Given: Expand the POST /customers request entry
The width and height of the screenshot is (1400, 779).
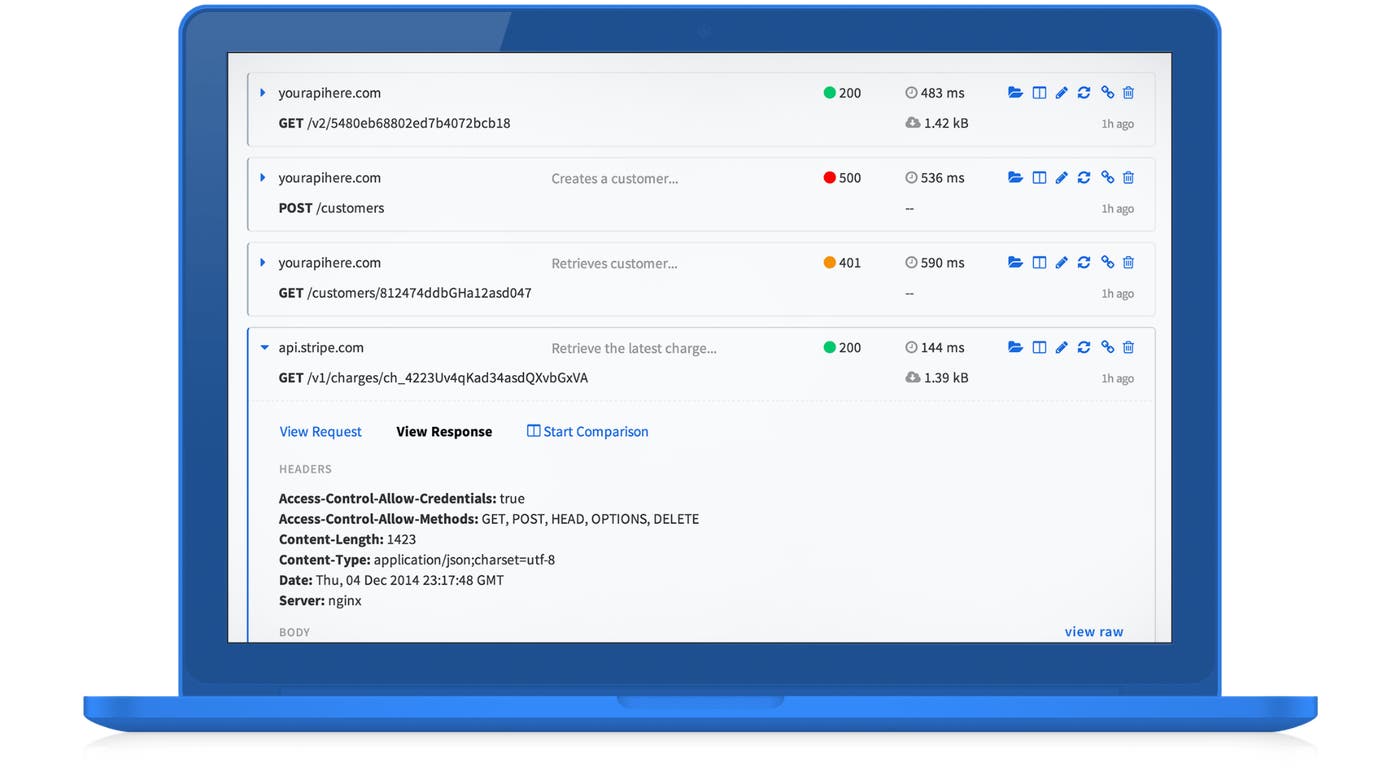Looking at the screenshot, I should coord(262,177).
